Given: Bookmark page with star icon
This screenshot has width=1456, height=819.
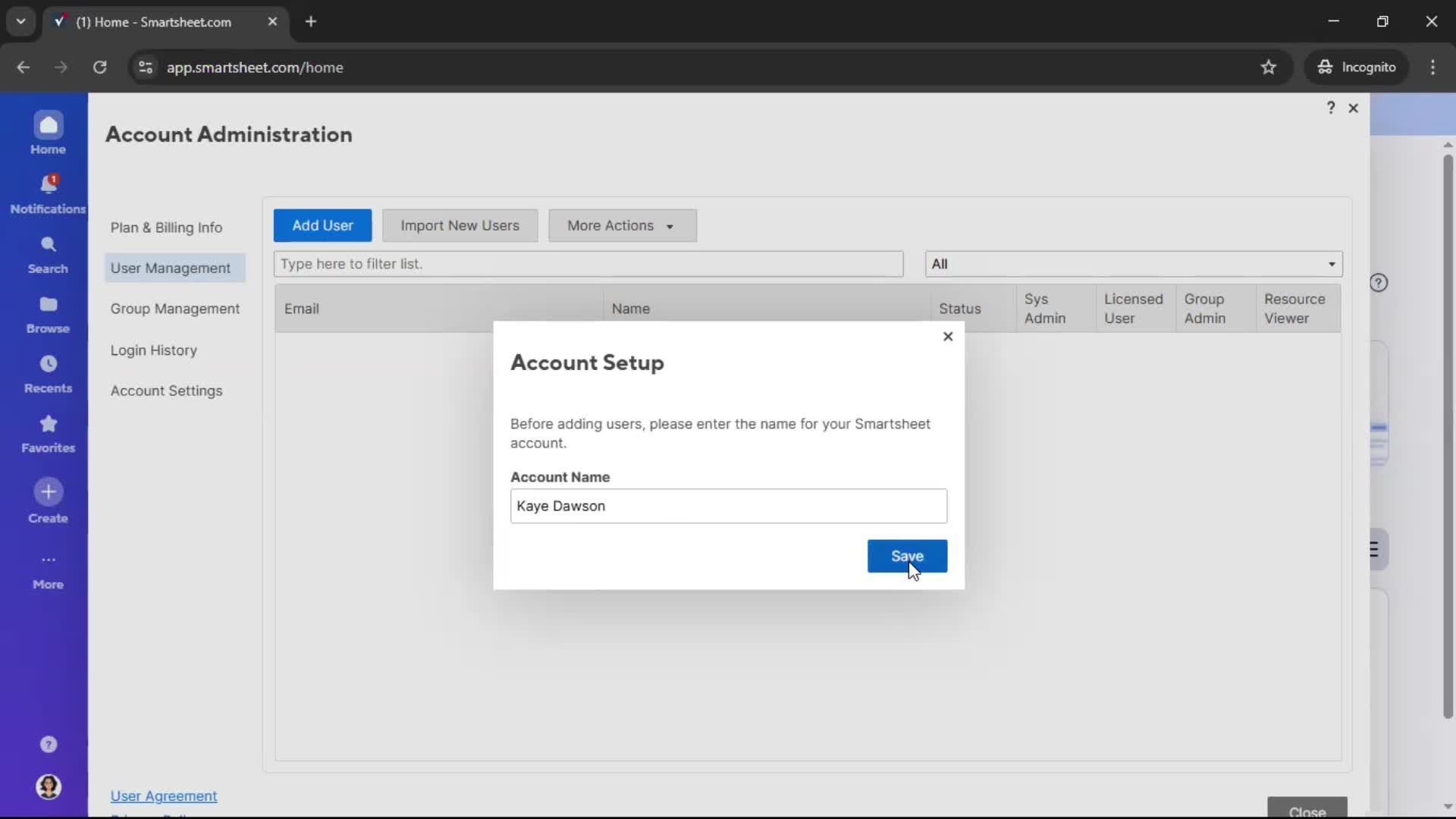Looking at the screenshot, I should point(1268,67).
